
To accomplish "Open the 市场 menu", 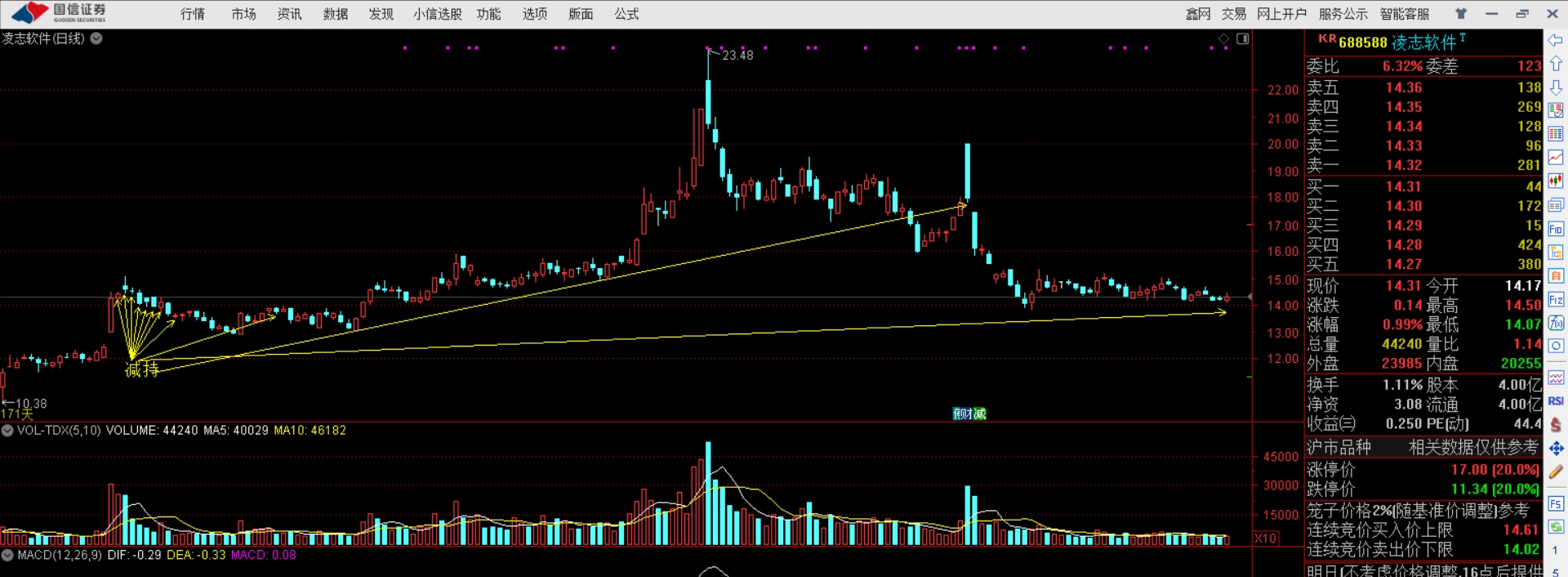I will click(x=243, y=14).
